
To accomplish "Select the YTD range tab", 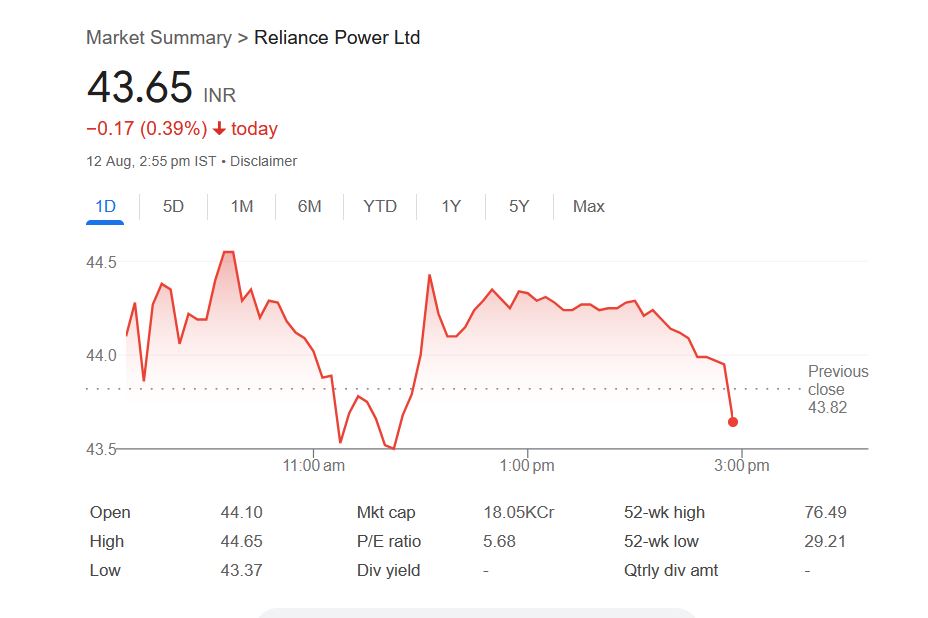I will point(380,207).
